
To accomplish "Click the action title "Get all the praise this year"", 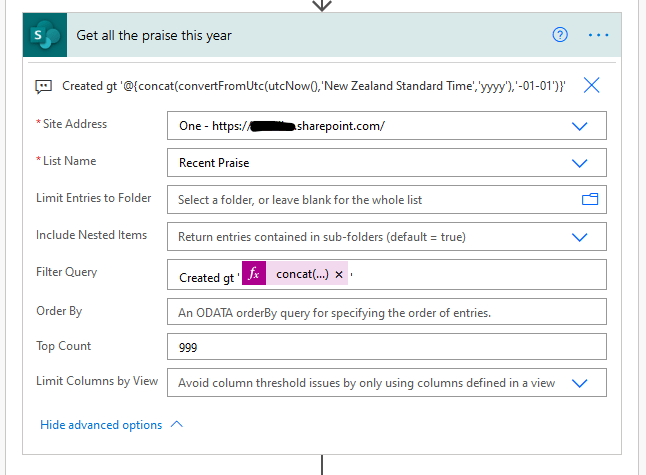I will click(154, 35).
